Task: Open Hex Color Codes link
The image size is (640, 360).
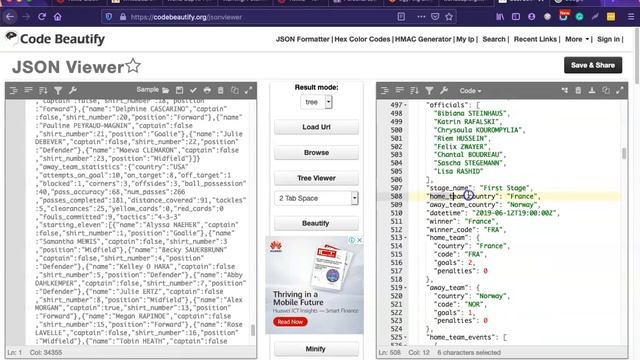Action: 362,39
